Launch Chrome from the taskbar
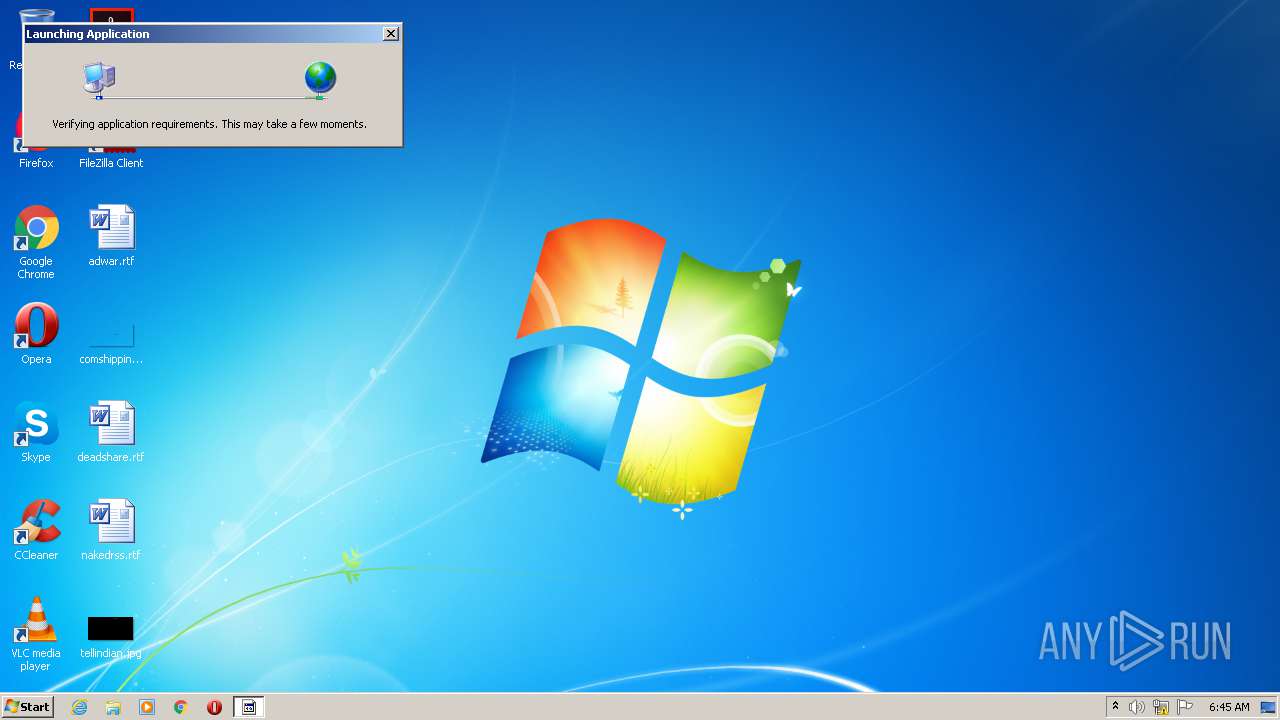This screenshot has height=720, width=1280. click(x=181, y=707)
